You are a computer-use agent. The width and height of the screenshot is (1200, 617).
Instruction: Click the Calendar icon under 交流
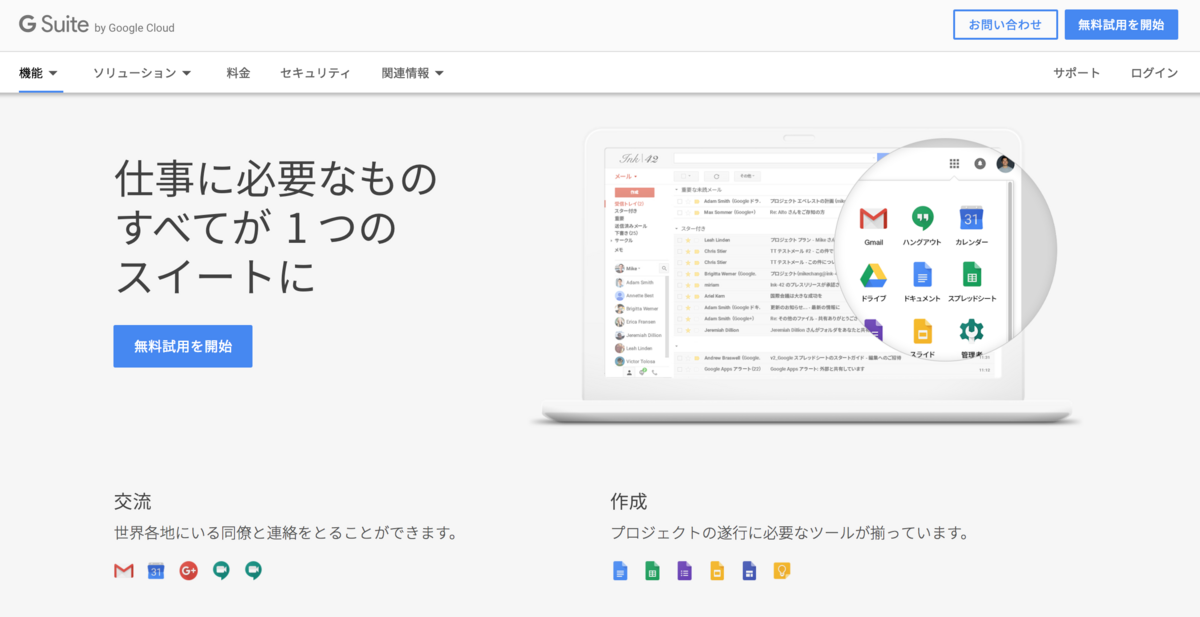tap(156, 571)
